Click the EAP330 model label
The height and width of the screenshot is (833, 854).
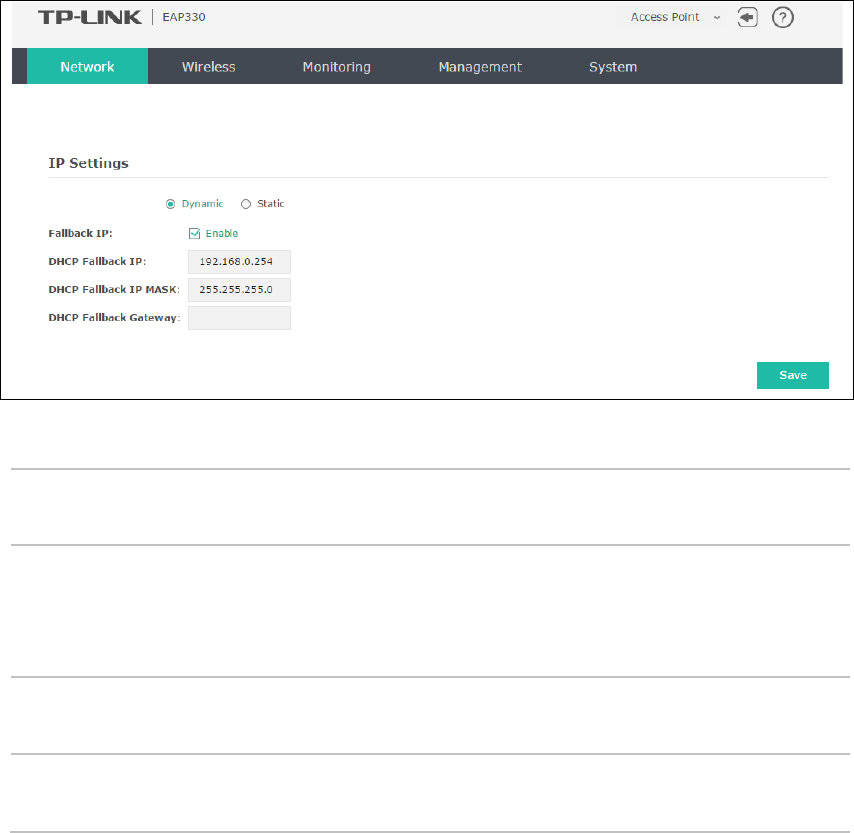(x=184, y=17)
